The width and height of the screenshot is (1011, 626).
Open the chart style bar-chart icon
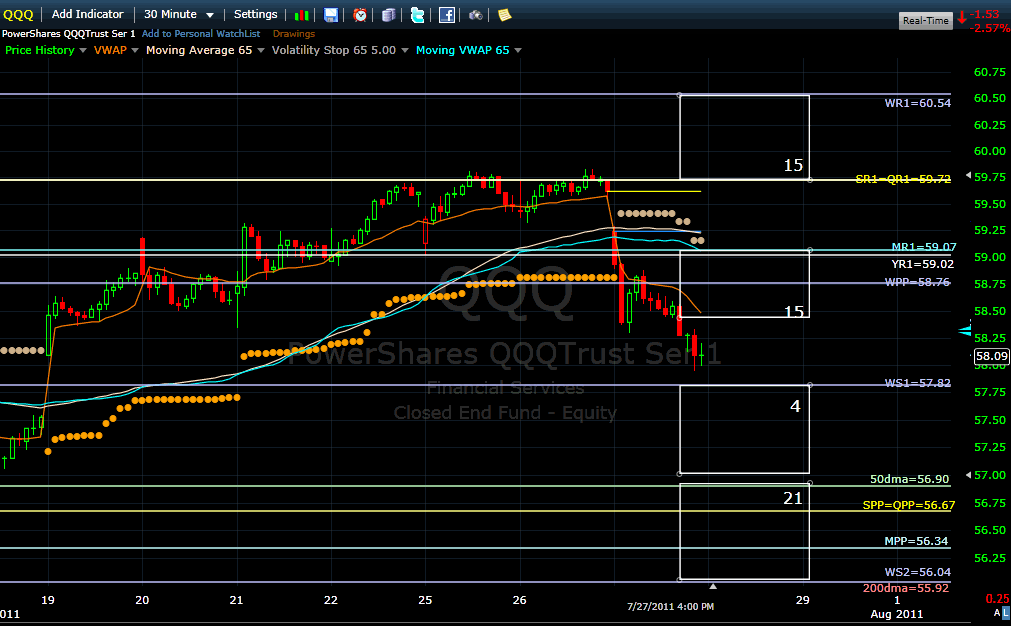pos(301,15)
